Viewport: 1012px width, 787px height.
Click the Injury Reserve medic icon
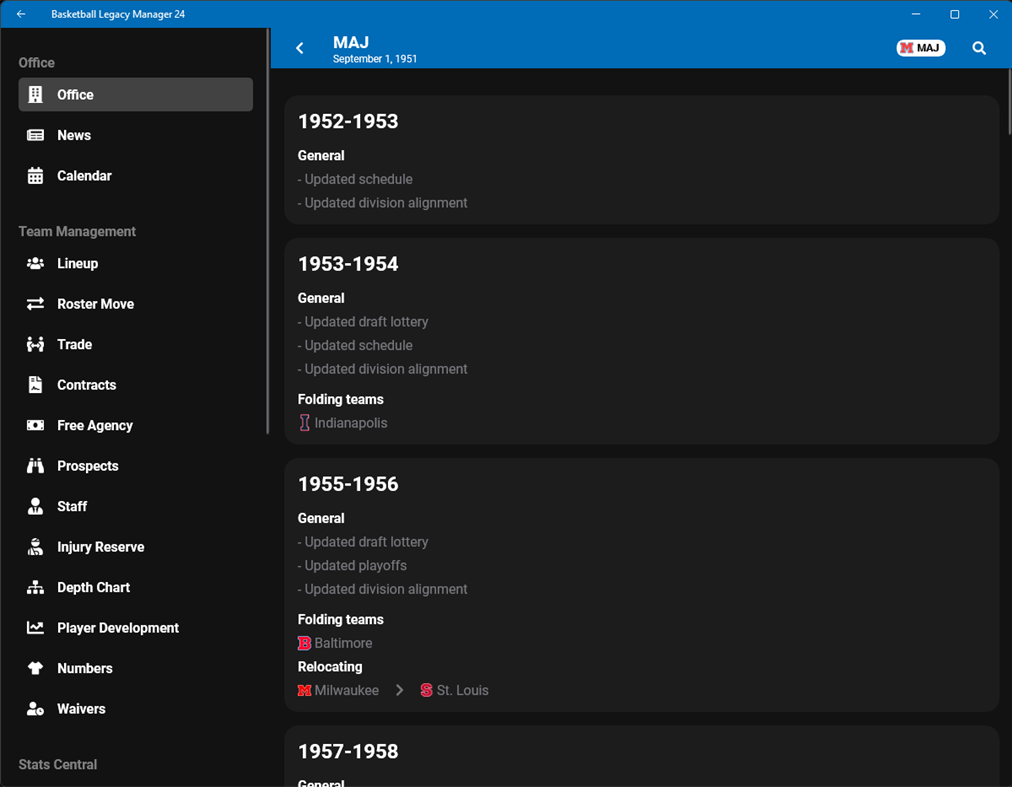(35, 547)
